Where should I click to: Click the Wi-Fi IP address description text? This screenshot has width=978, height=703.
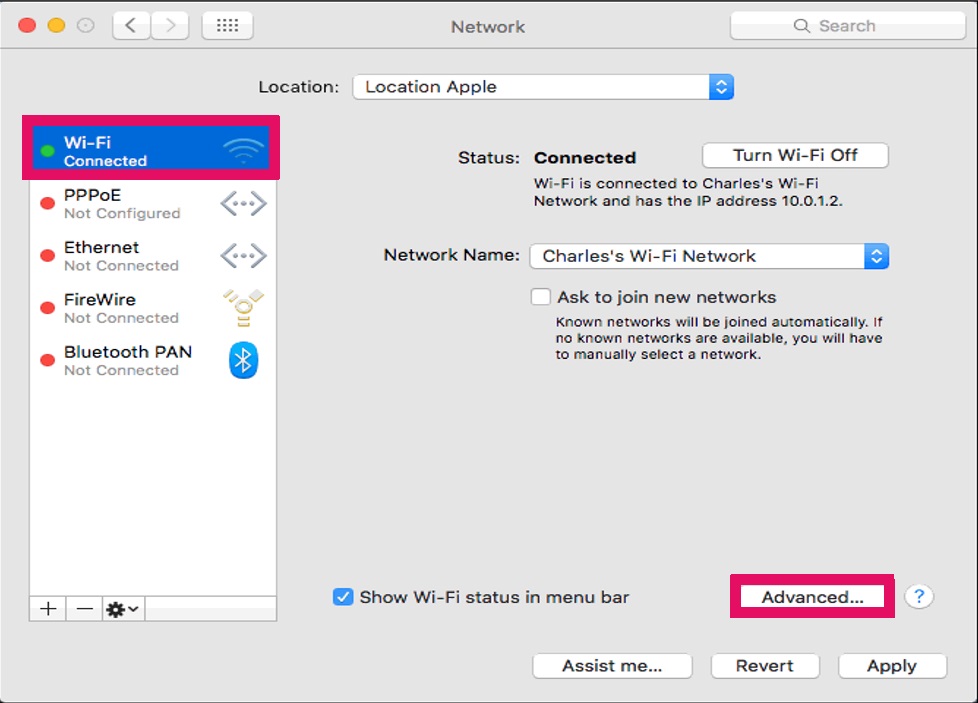point(688,192)
